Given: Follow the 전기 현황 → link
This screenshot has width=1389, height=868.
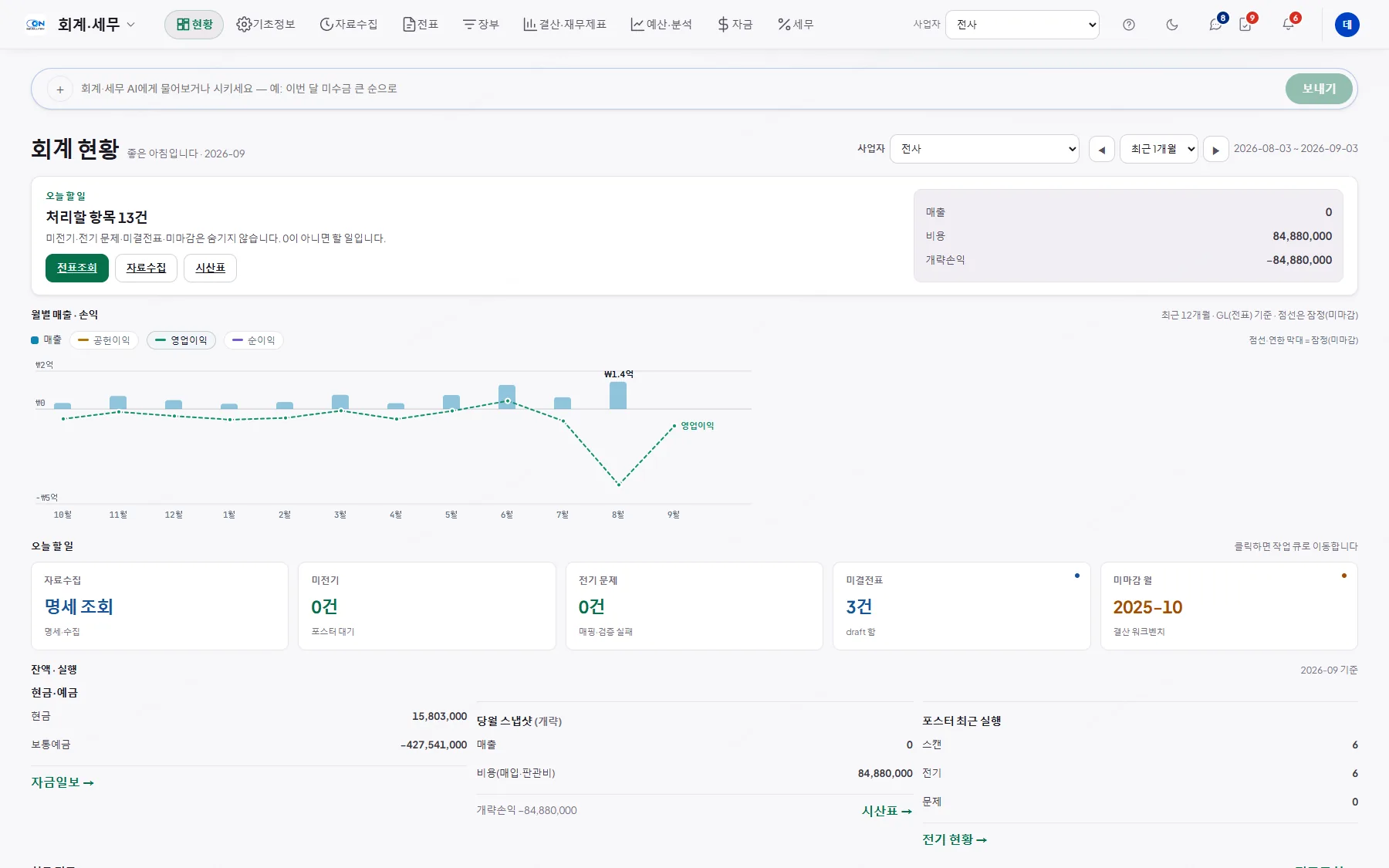Looking at the screenshot, I should tap(955, 839).
